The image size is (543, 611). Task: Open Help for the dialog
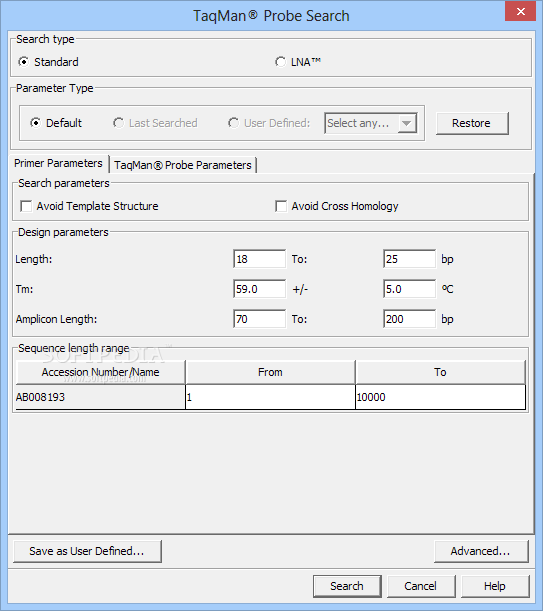pyautogui.click(x=495, y=586)
